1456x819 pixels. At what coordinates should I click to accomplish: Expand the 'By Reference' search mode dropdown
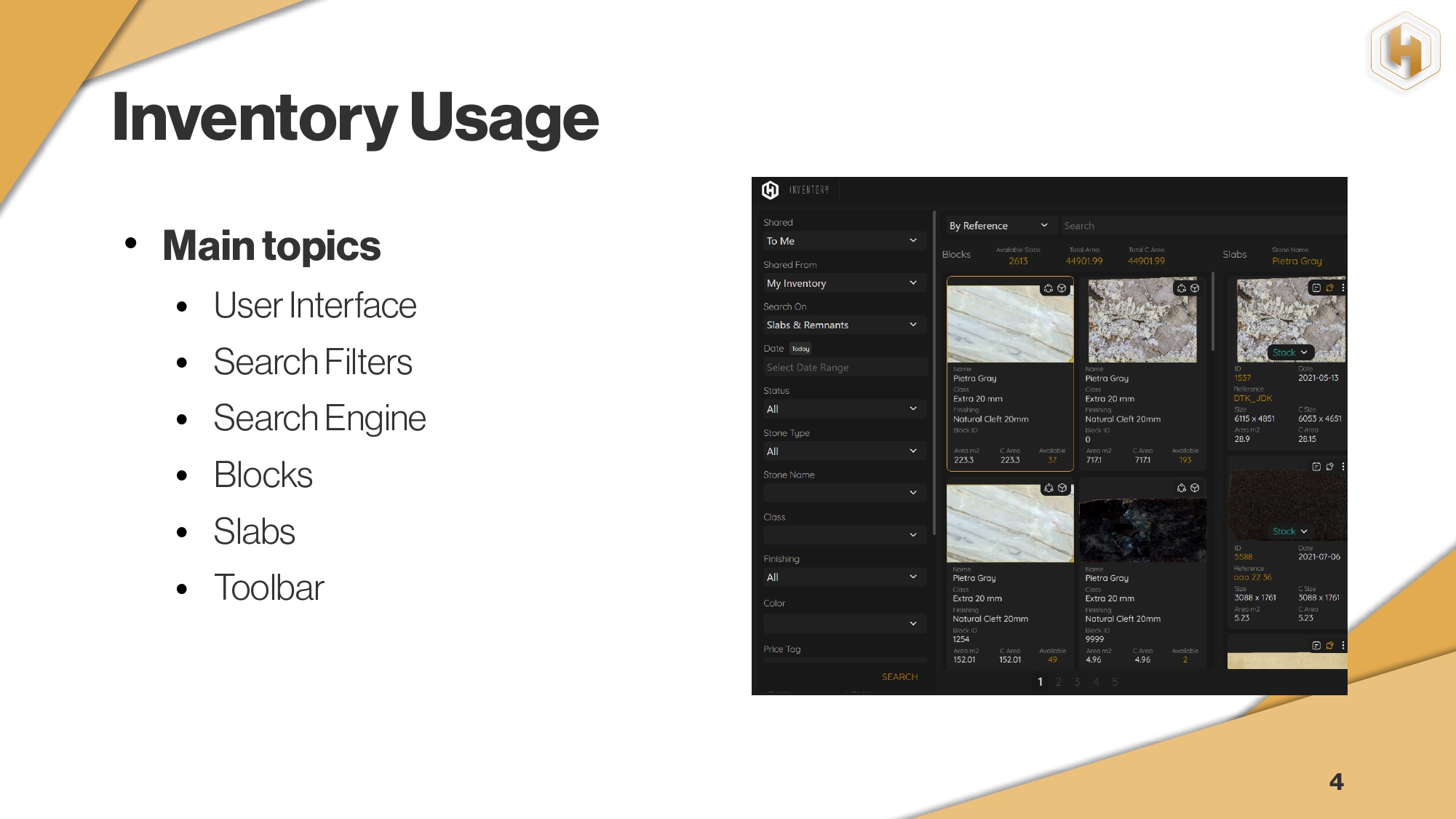click(998, 226)
